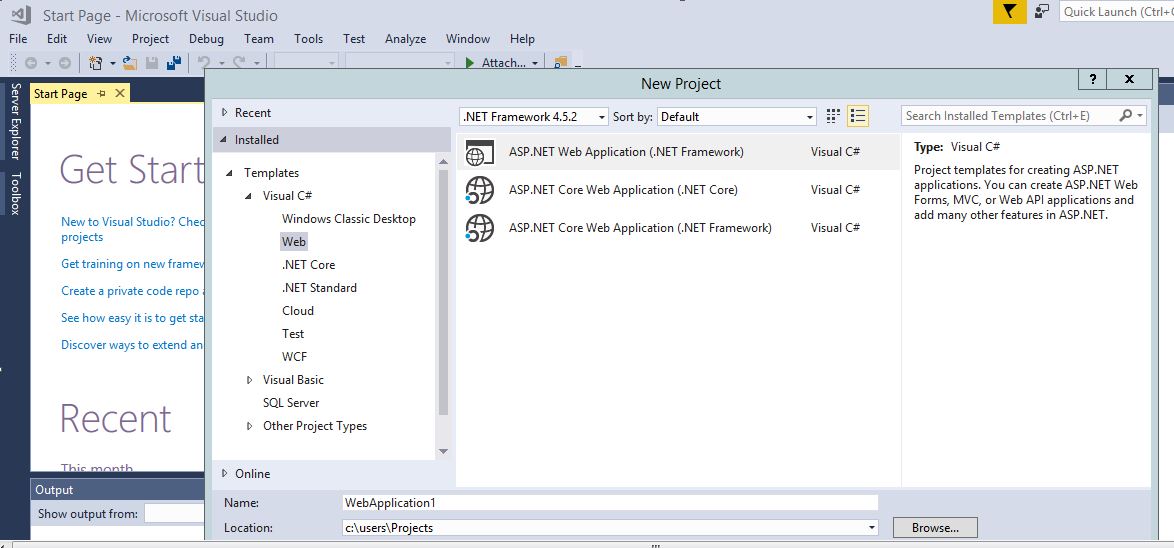Click the Open File toolbar icon
This screenshot has width=1174, height=548.
click(130, 64)
